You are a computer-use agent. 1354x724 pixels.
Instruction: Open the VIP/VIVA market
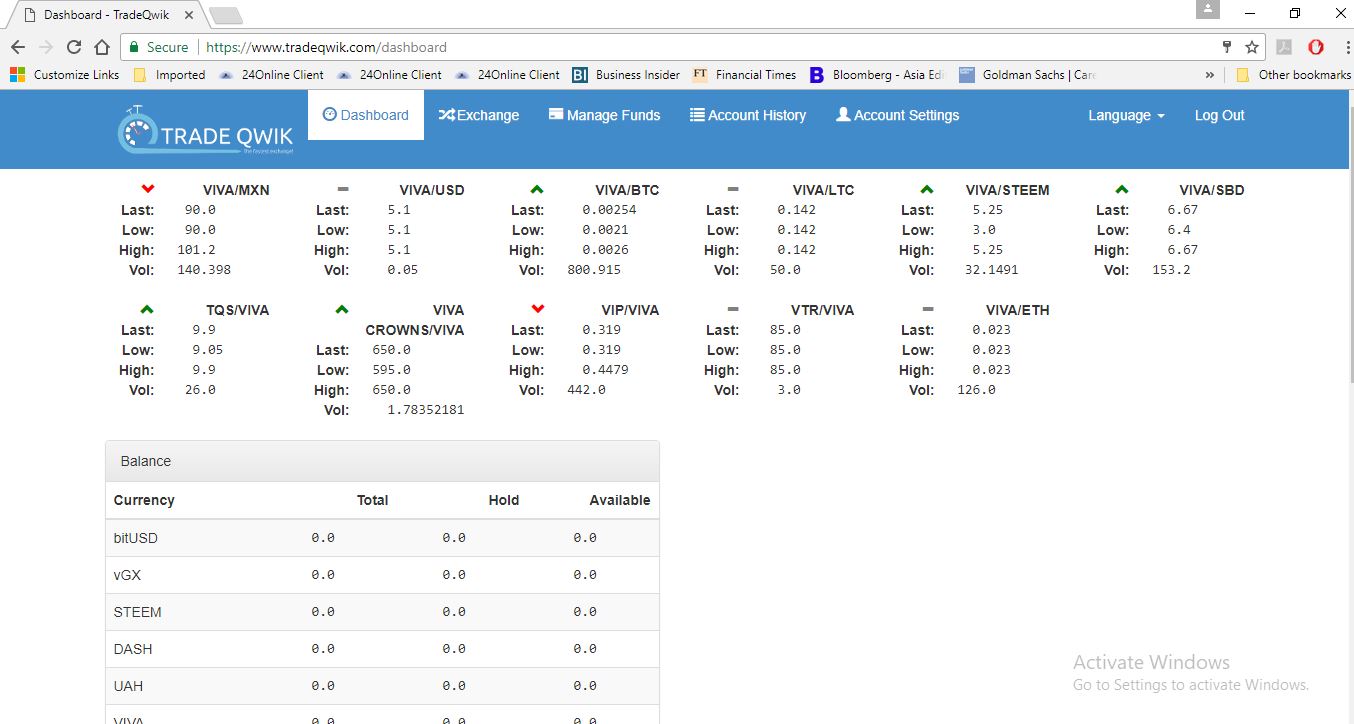[x=631, y=310]
